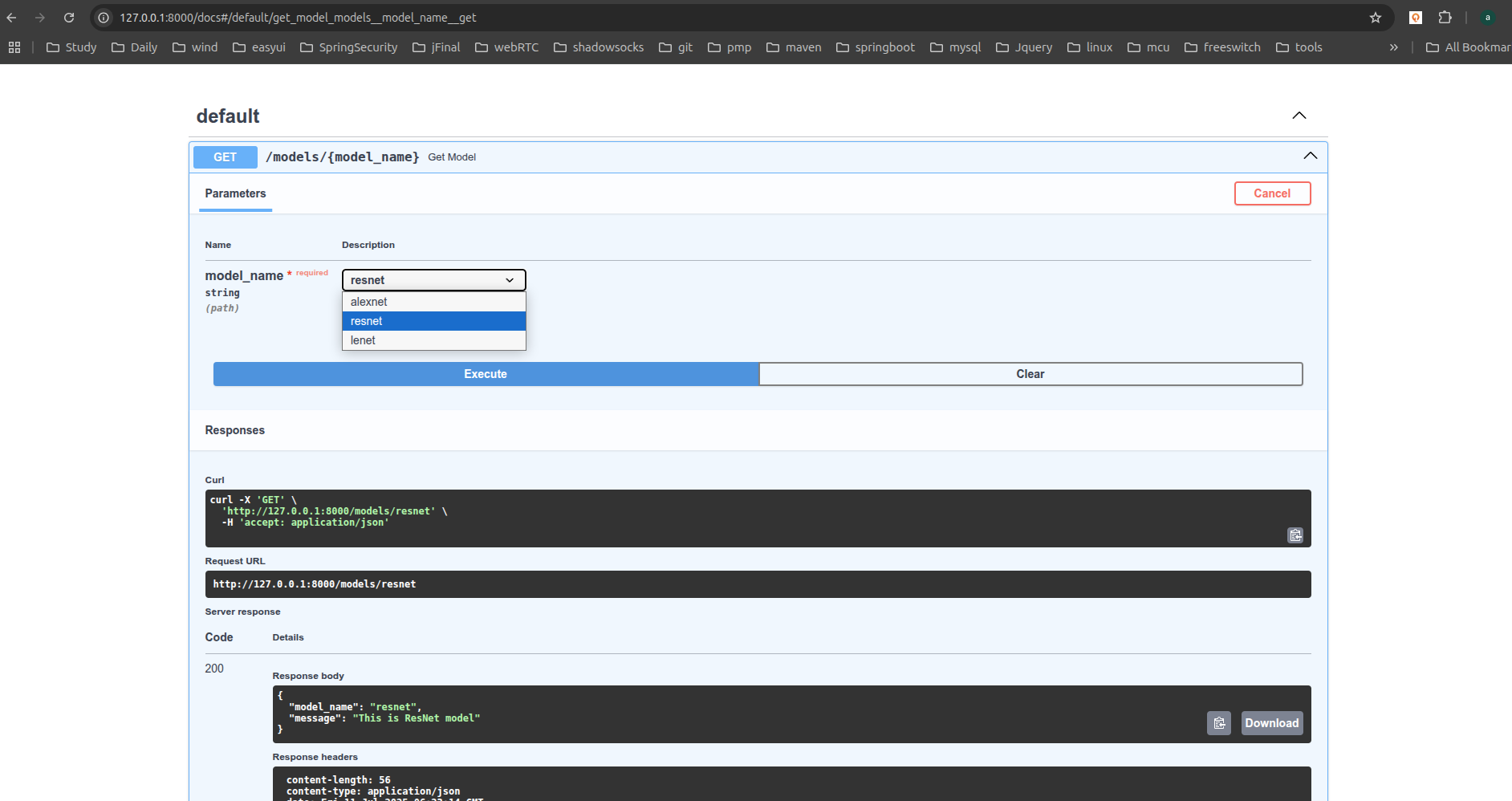
Task: Open the springboot bookmarks folder
Action: pyautogui.click(x=875, y=47)
